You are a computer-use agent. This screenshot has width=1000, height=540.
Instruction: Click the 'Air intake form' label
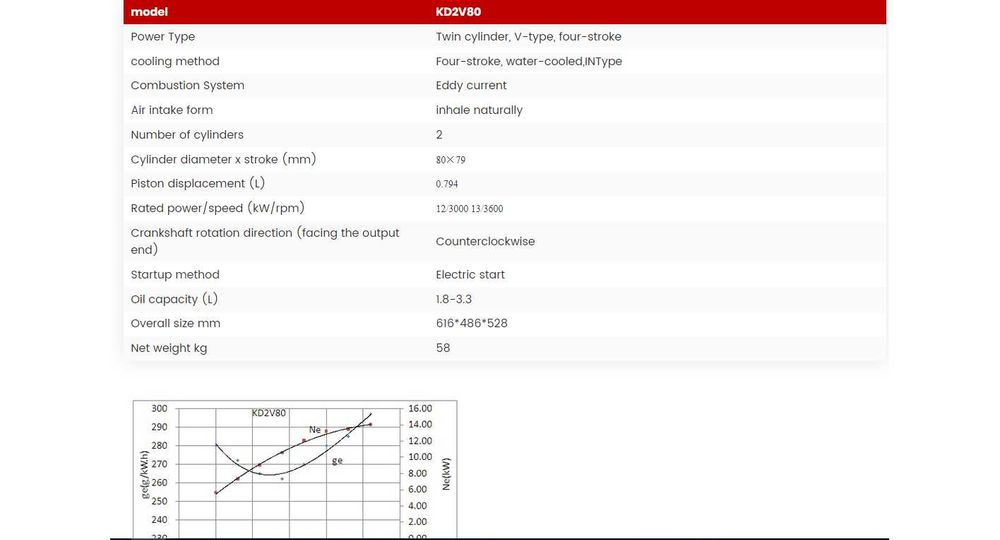point(172,110)
